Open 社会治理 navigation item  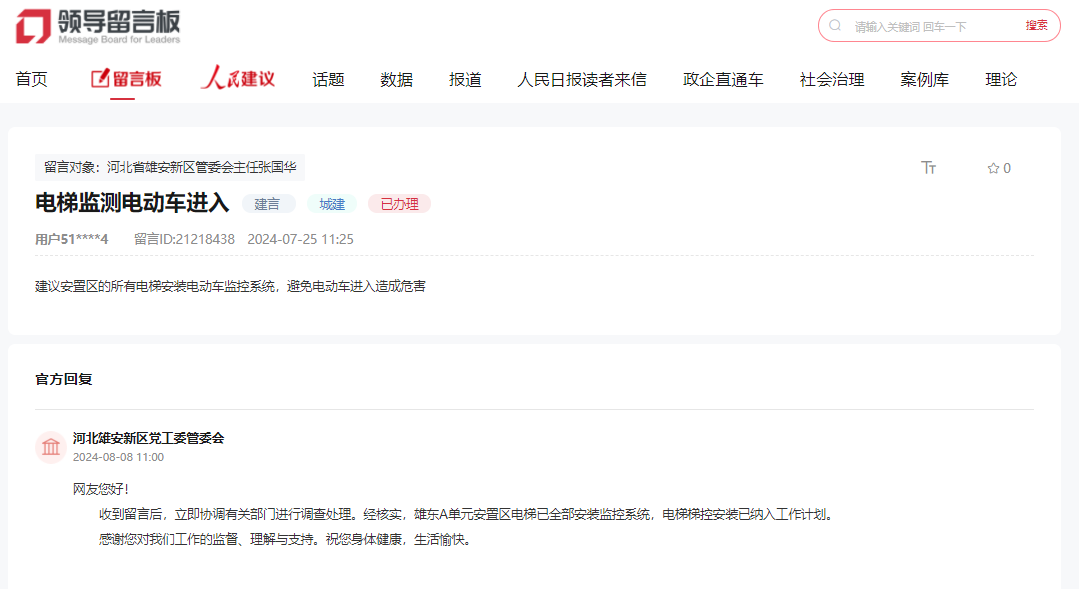coord(831,80)
